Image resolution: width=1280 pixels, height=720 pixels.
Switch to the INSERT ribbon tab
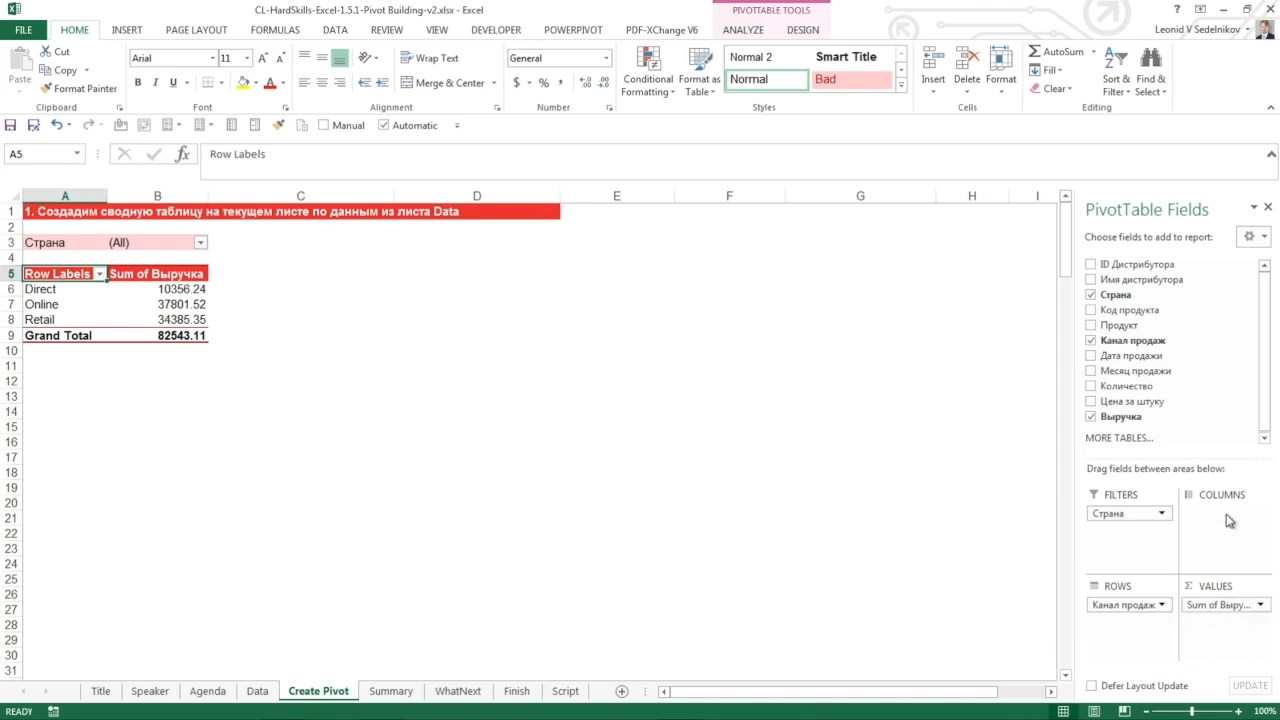(x=127, y=30)
